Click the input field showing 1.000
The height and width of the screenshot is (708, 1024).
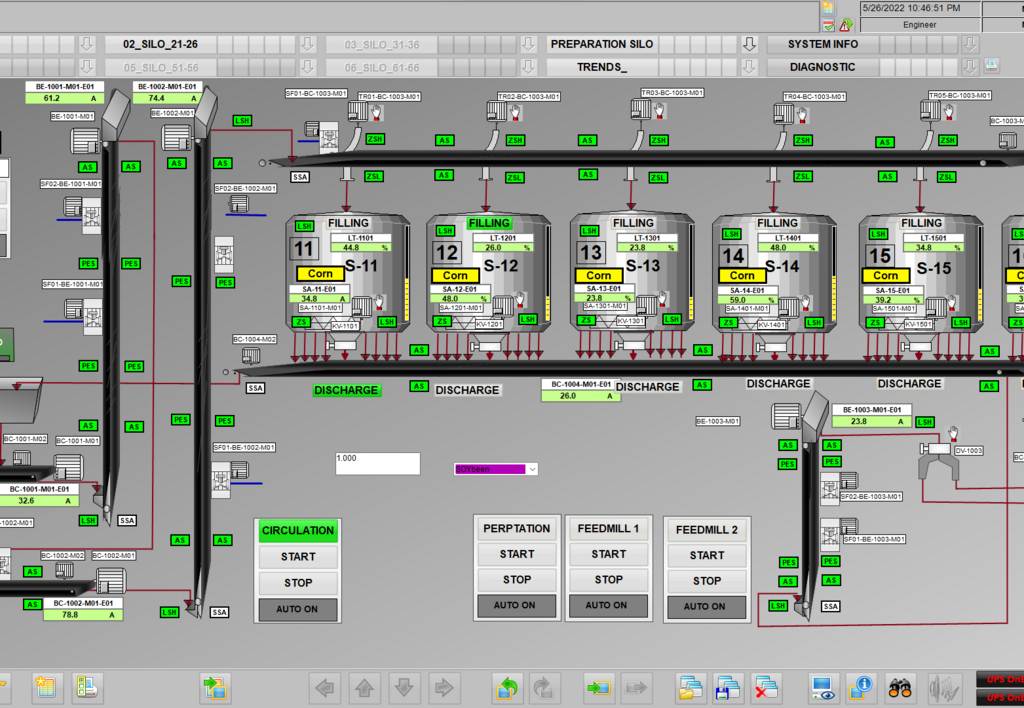pos(377,463)
